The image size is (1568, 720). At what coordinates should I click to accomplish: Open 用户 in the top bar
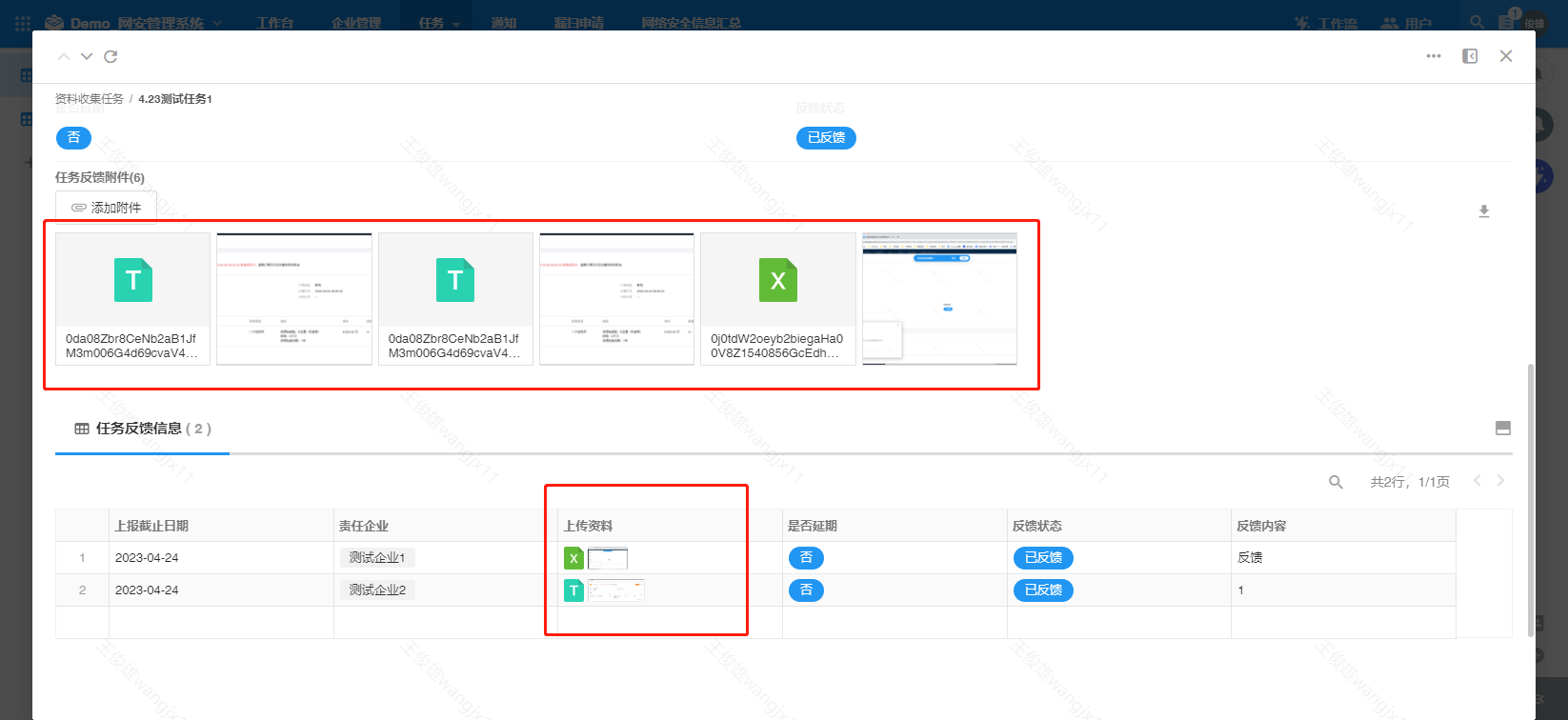pyautogui.click(x=1407, y=23)
